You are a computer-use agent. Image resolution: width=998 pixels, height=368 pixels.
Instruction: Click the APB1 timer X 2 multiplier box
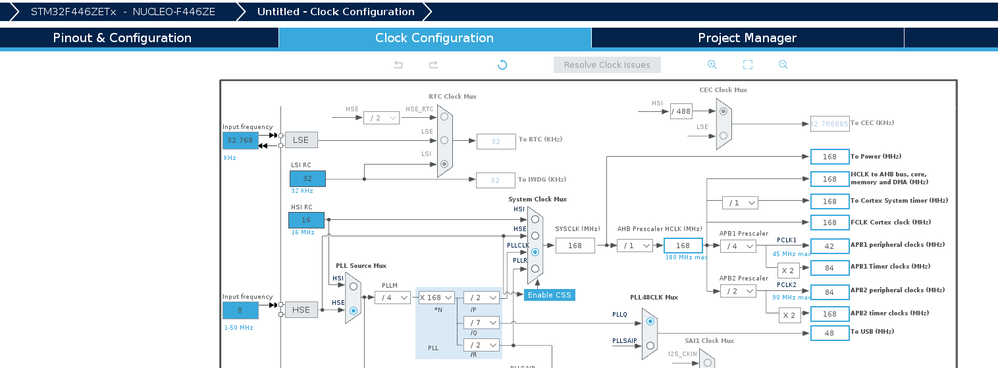click(x=788, y=270)
